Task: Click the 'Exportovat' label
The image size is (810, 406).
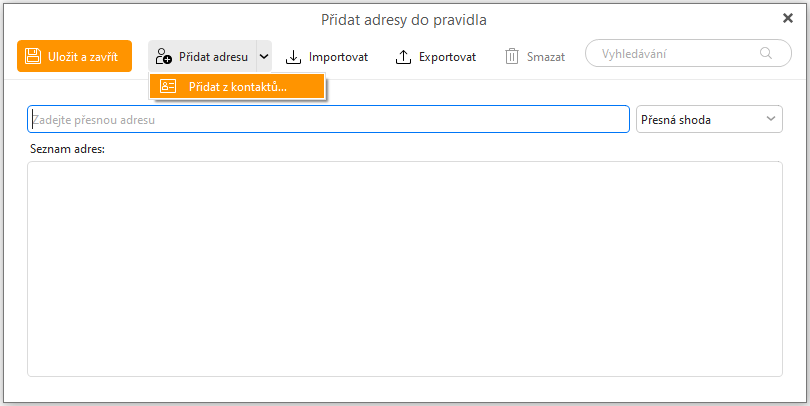Action: pos(447,57)
